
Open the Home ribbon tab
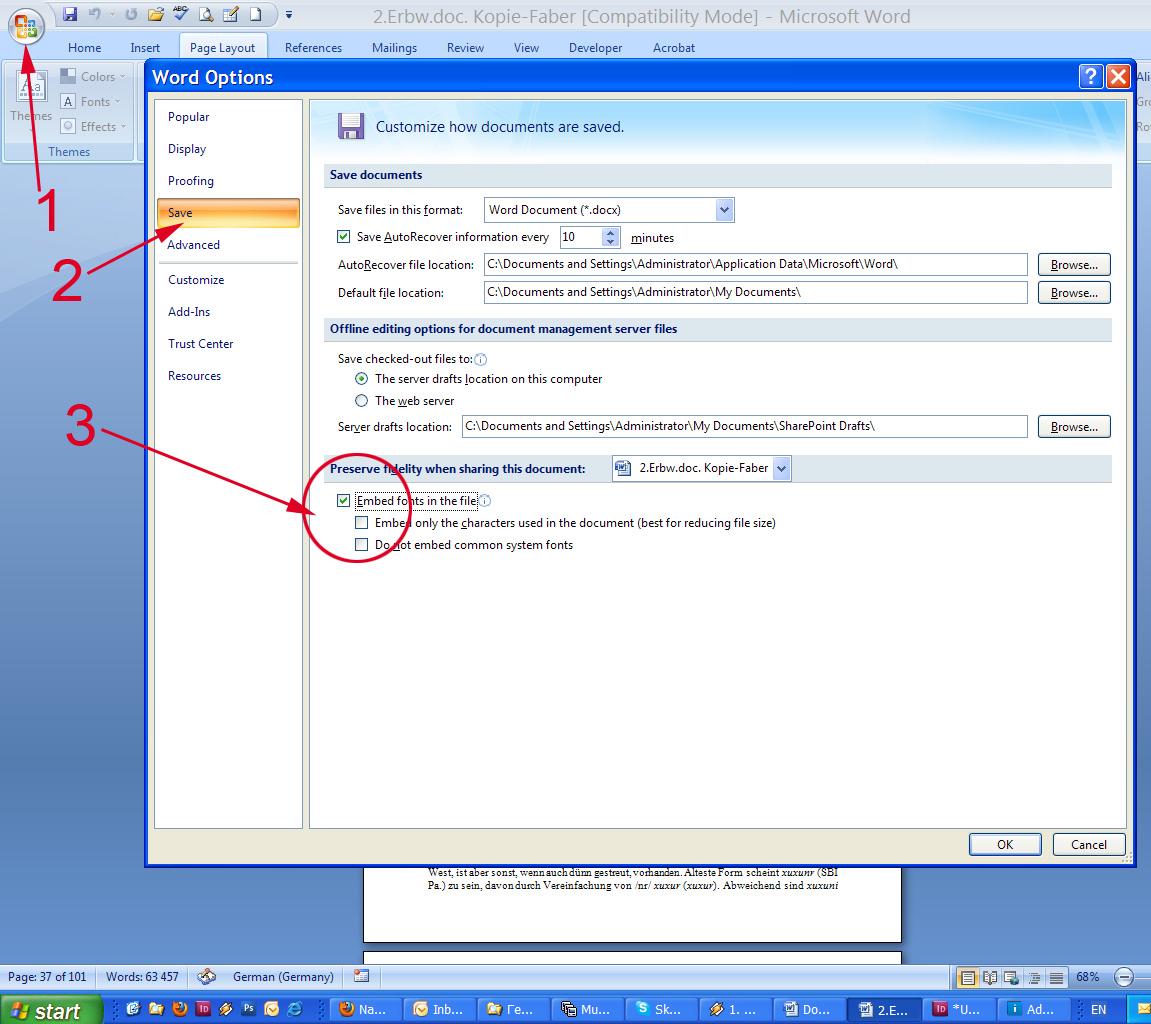click(84, 48)
